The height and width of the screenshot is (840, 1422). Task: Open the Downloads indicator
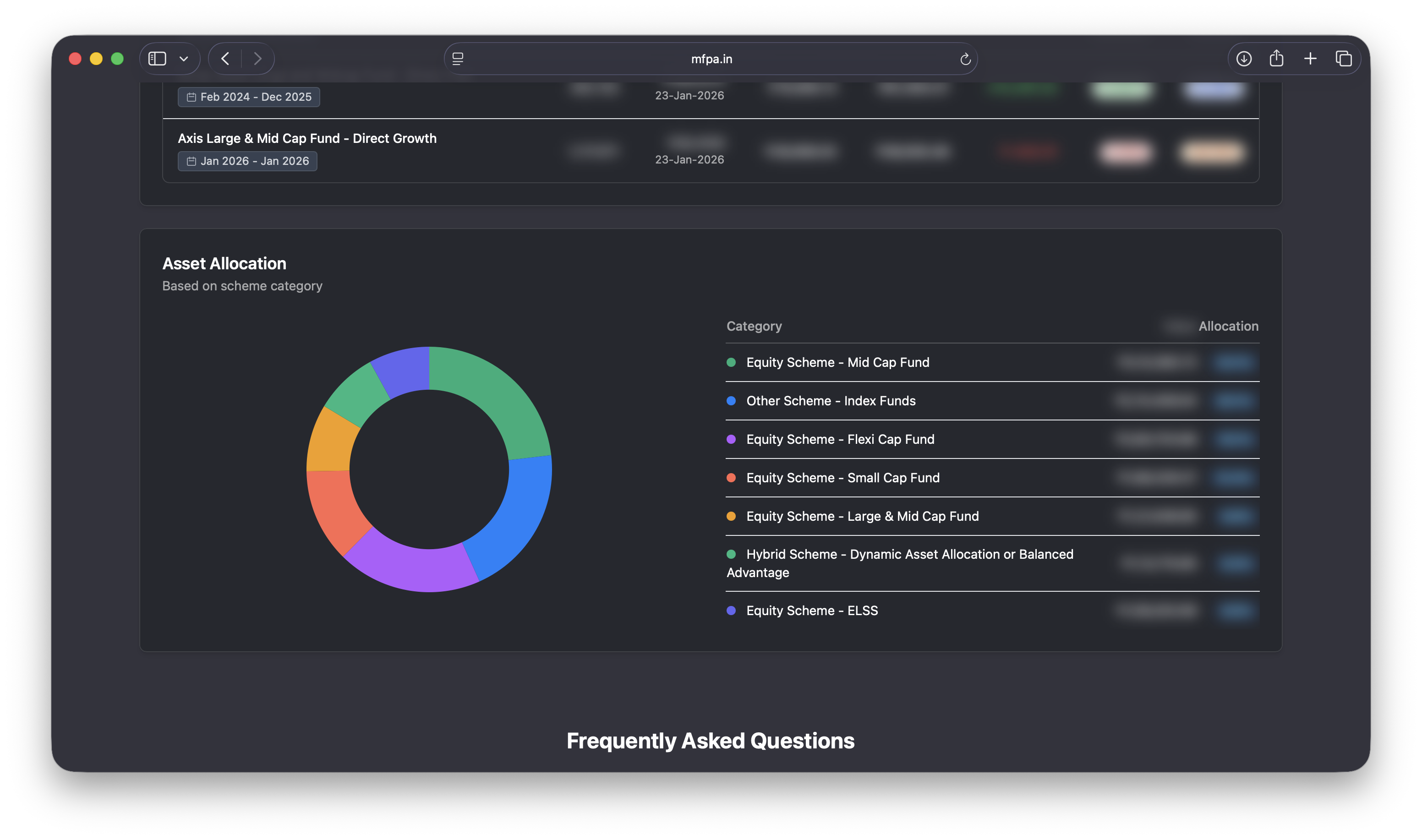pyautogui.click(x=1244, y=58)
